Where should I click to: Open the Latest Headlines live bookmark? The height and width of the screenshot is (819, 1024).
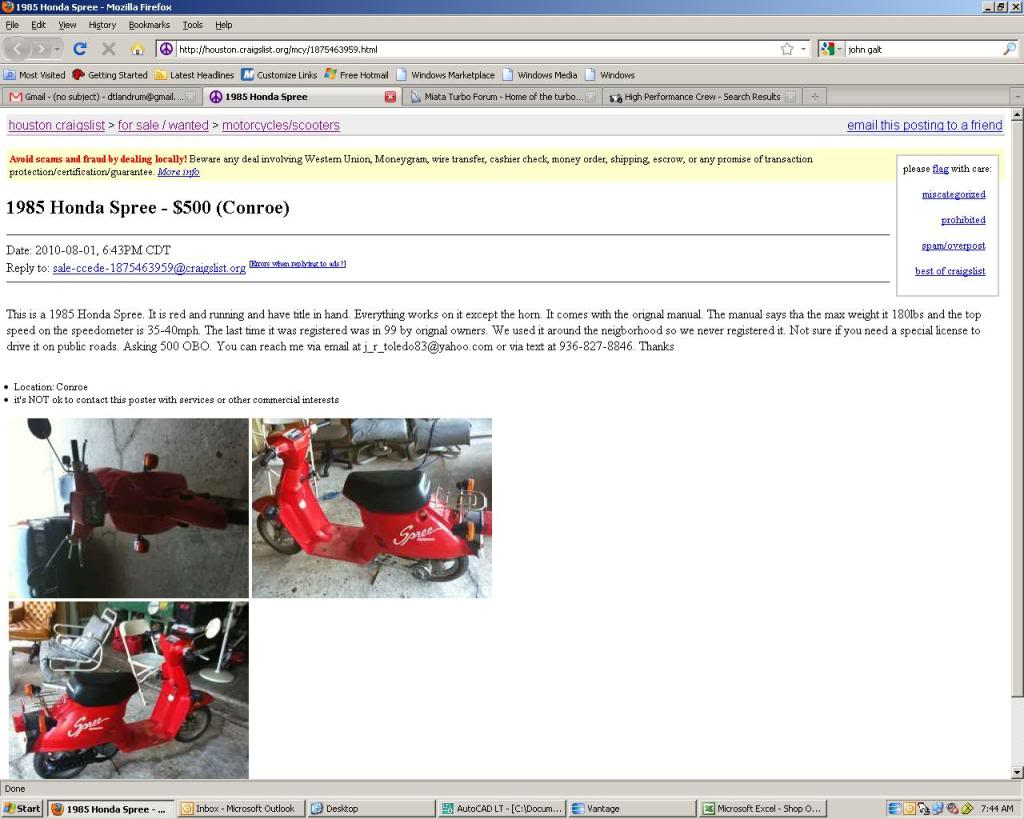[x=196, y=74]
